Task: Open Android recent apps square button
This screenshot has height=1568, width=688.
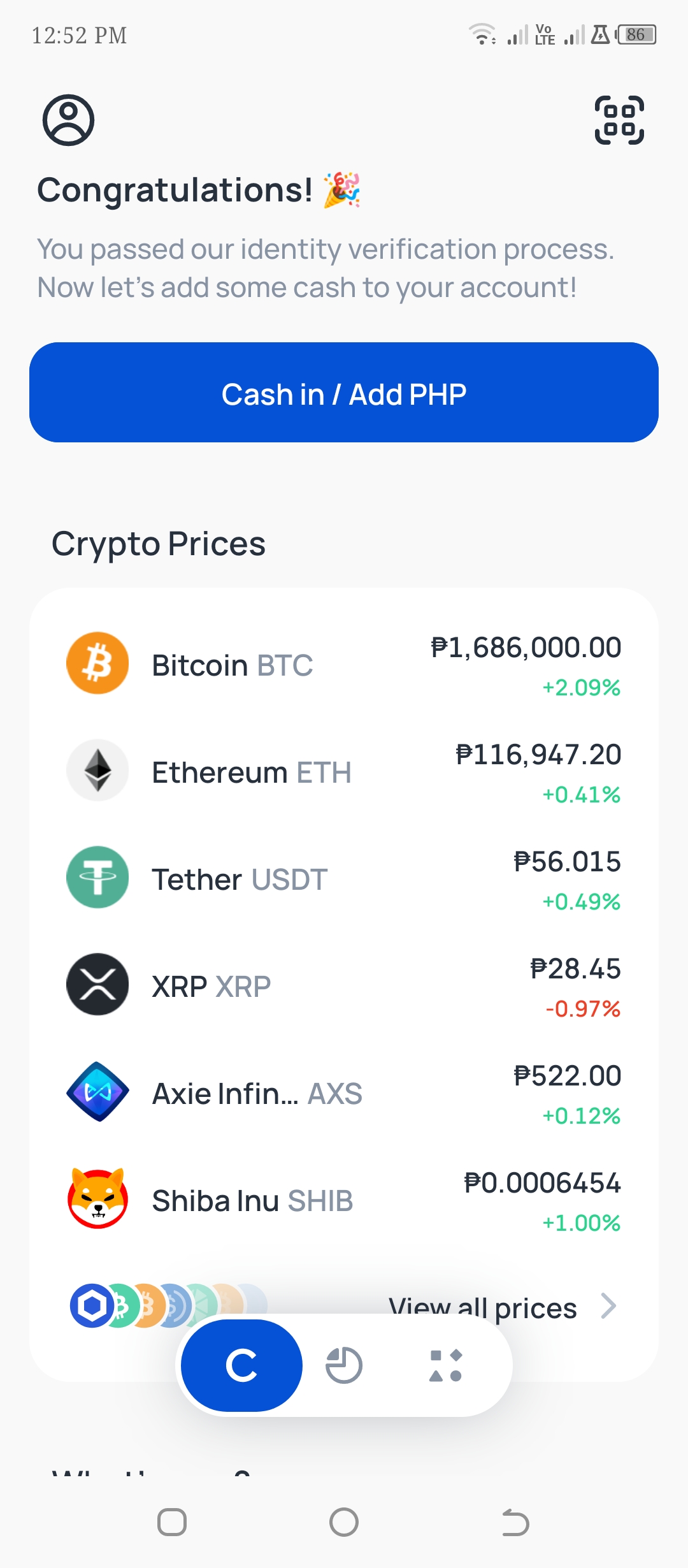Action: point(172,1522)
